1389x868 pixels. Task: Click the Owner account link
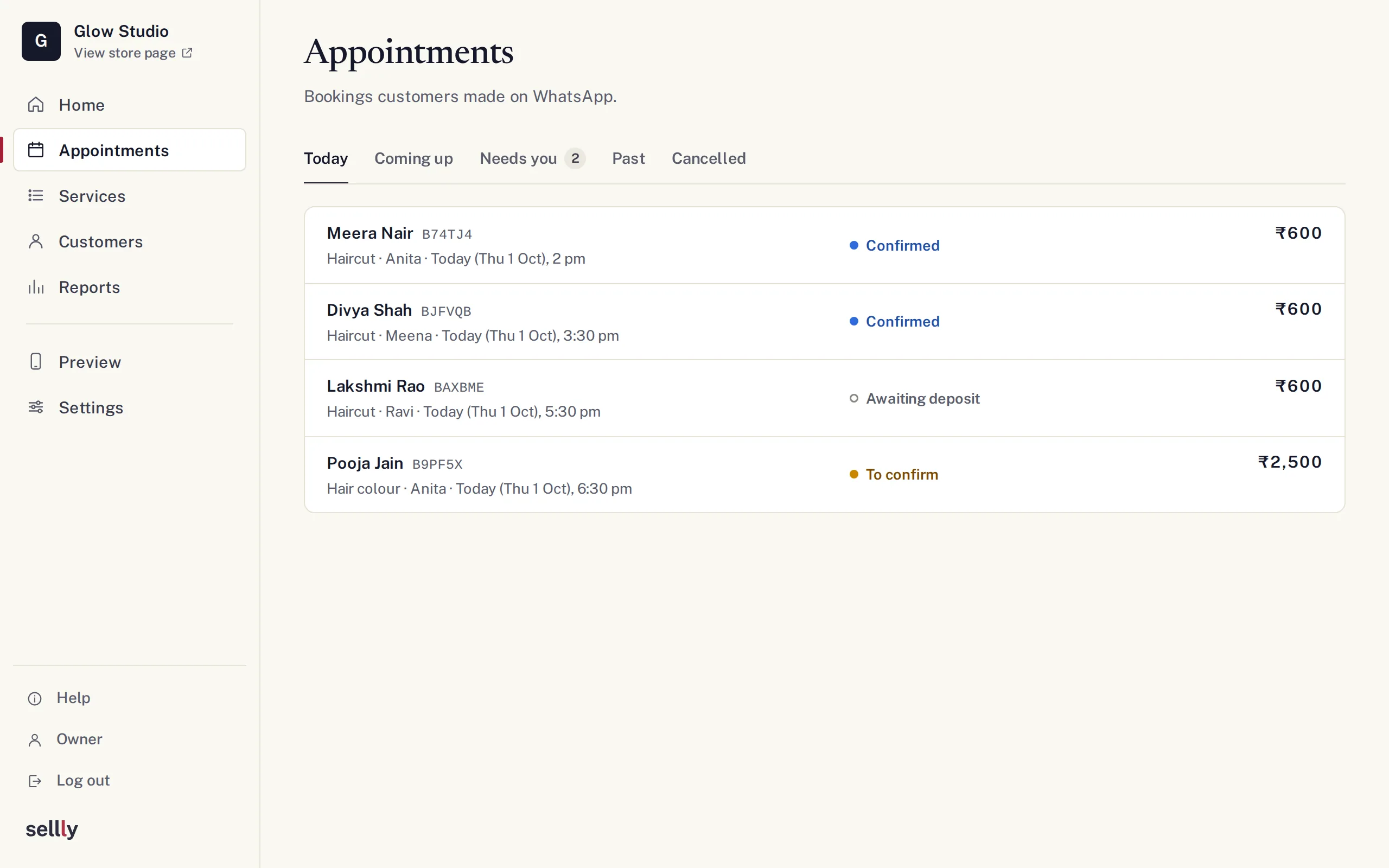click(130, 739)
